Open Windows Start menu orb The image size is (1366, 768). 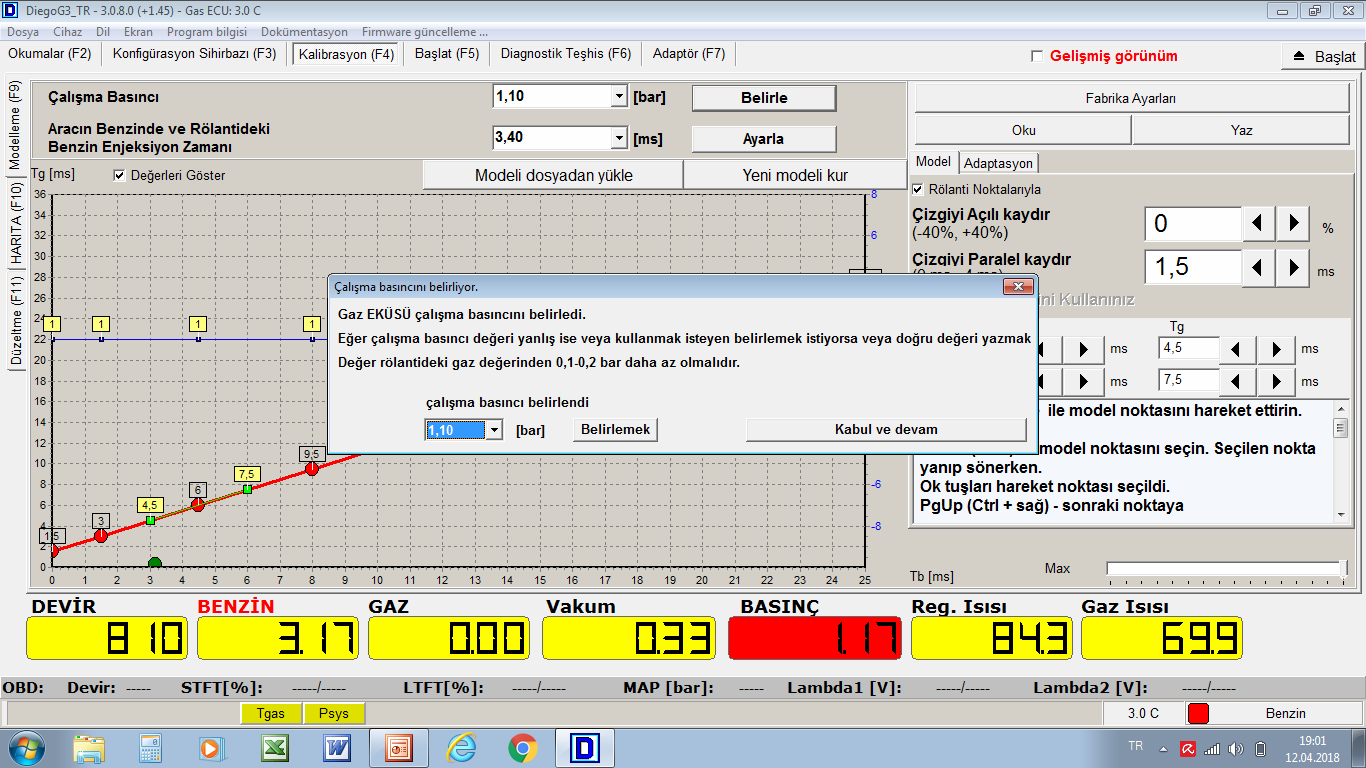(x=25, y=747)
